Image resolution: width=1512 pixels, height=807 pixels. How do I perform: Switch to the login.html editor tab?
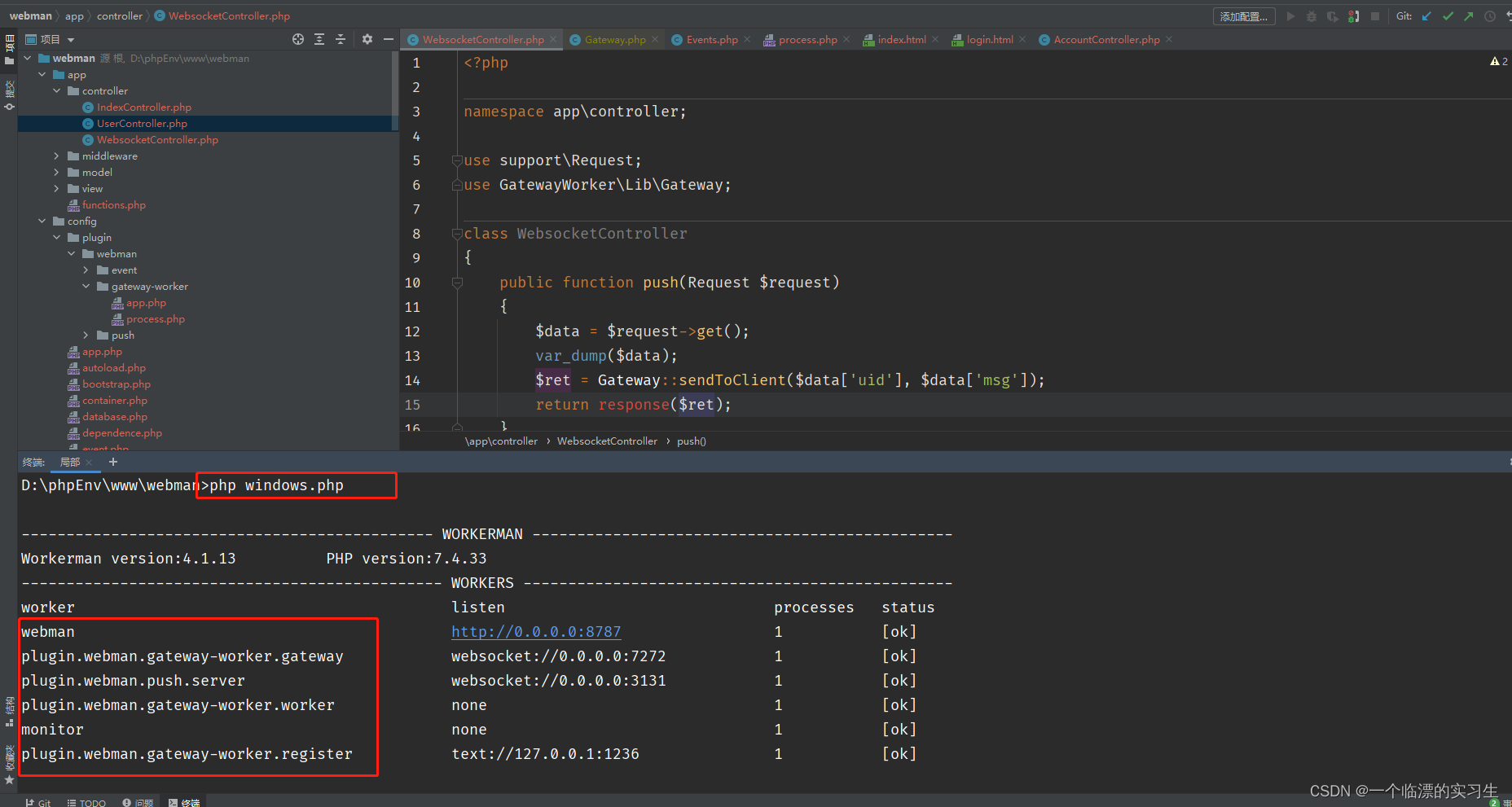click(x=990, y=39)
